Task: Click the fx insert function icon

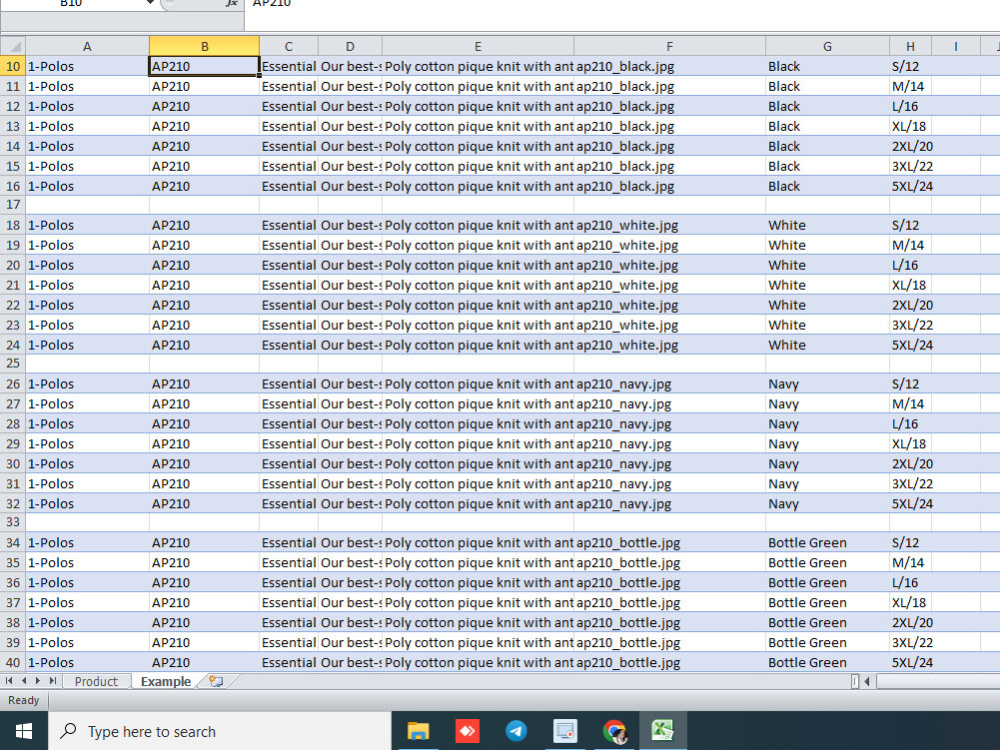Action: (232, 3)
